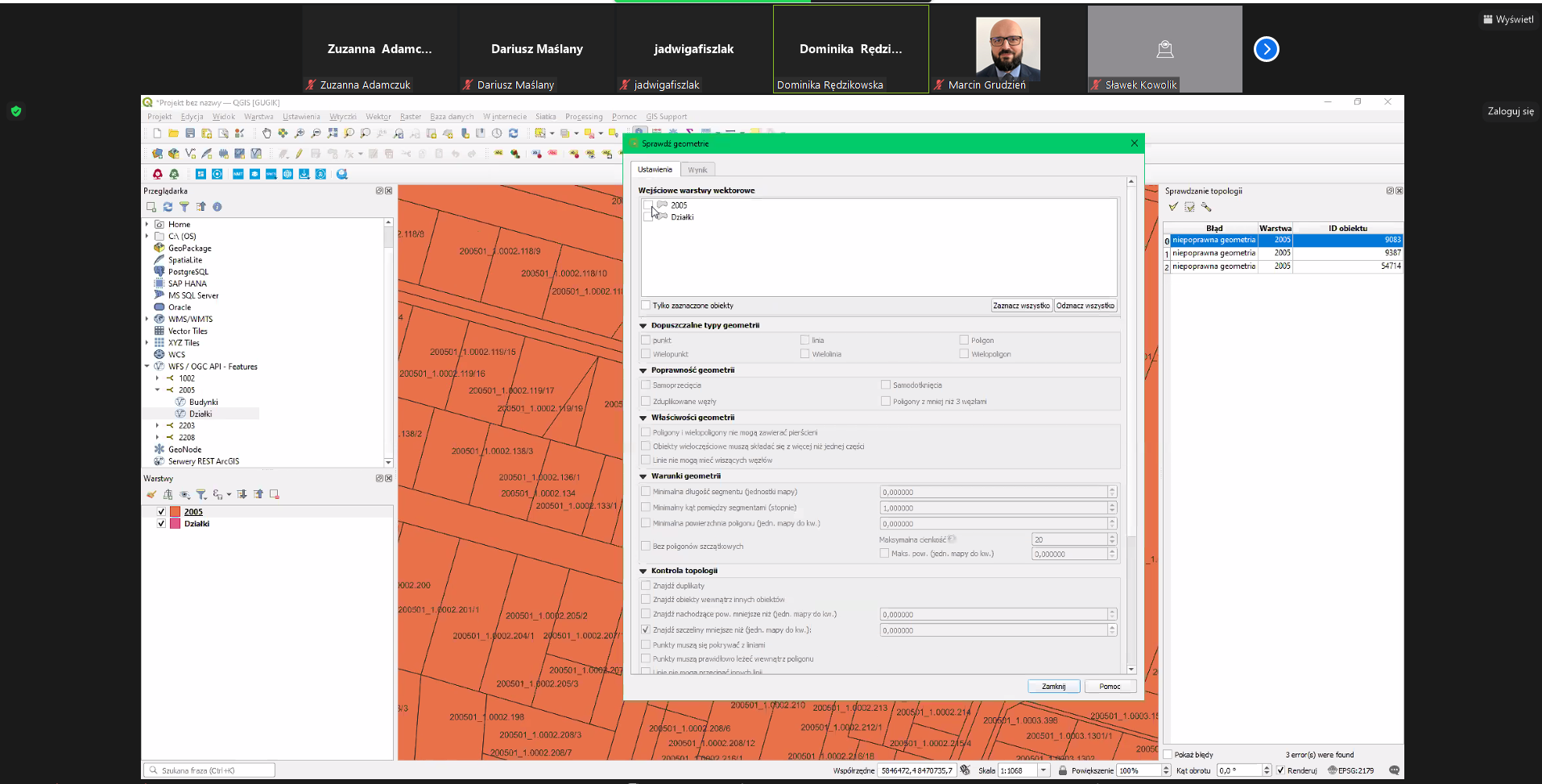Select the Pan Map hand tool

(x=267, y=134)
